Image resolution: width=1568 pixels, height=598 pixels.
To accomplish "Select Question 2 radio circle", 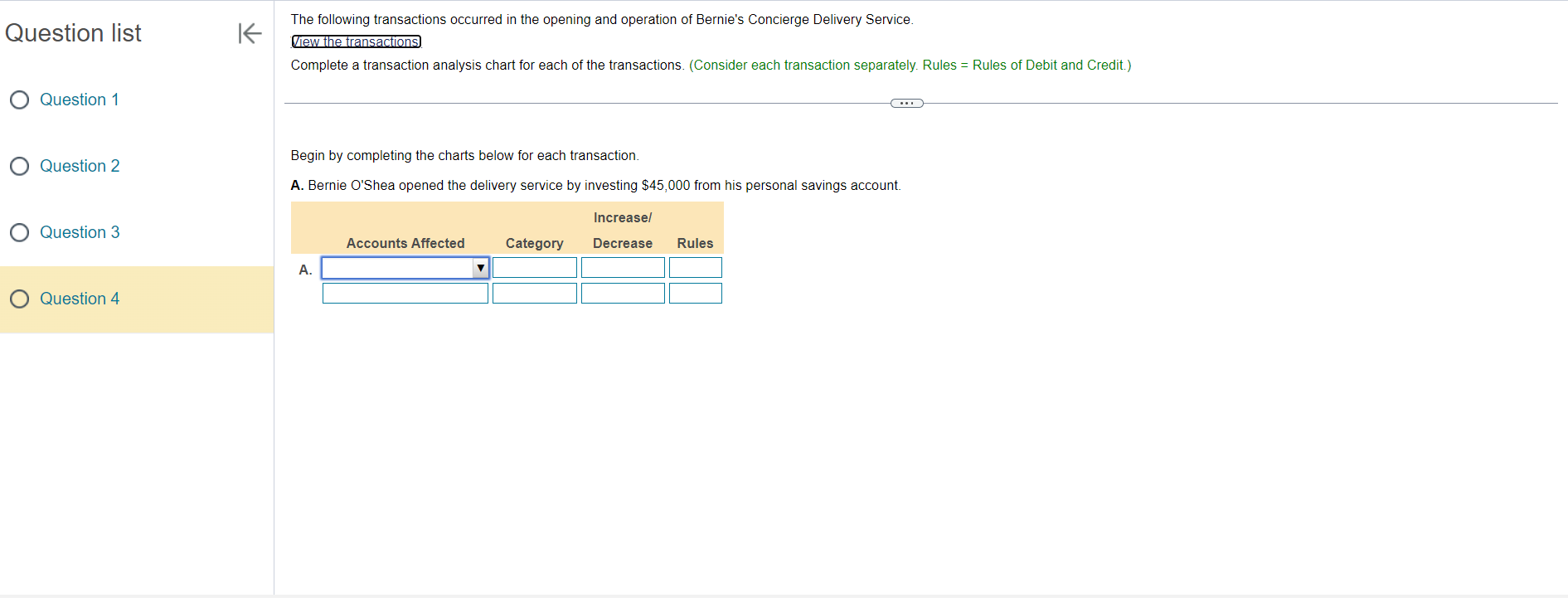I will (x=20, y=166).
